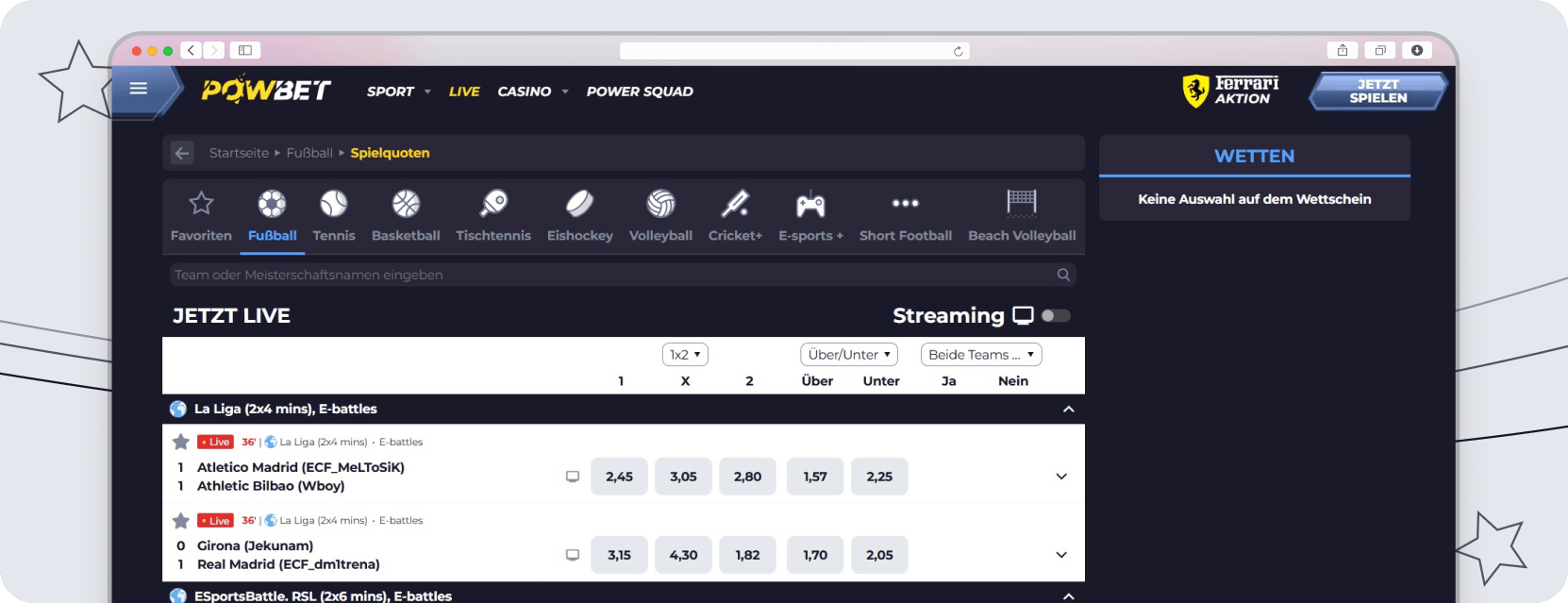Select the Favoriten star category
Viewport: 1568px width, 603px height.
tap(201, 215)
